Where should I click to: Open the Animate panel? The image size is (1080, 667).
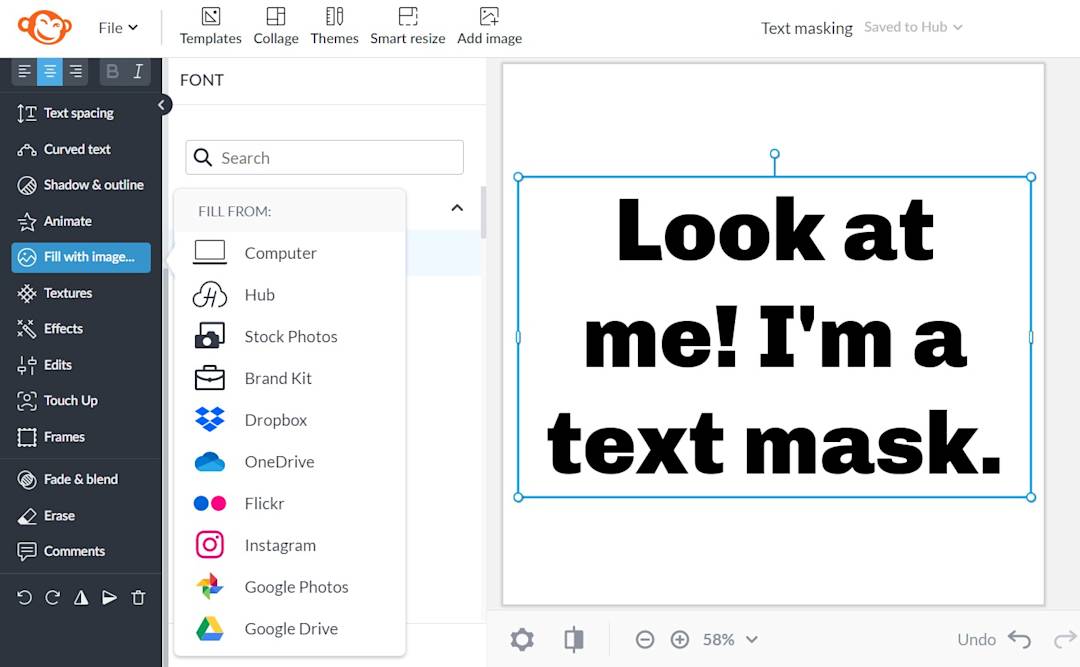54,221
